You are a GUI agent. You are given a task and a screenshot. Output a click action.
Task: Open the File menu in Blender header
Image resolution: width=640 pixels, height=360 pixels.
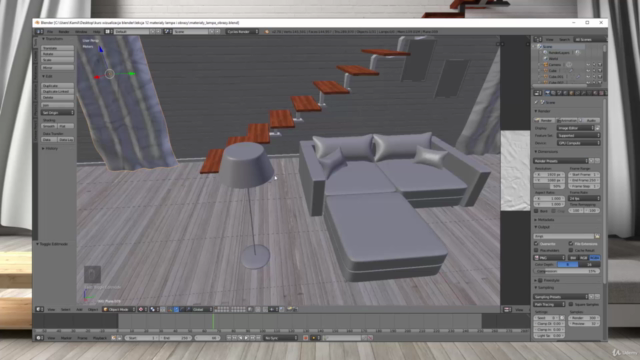[x=50, y=31]
